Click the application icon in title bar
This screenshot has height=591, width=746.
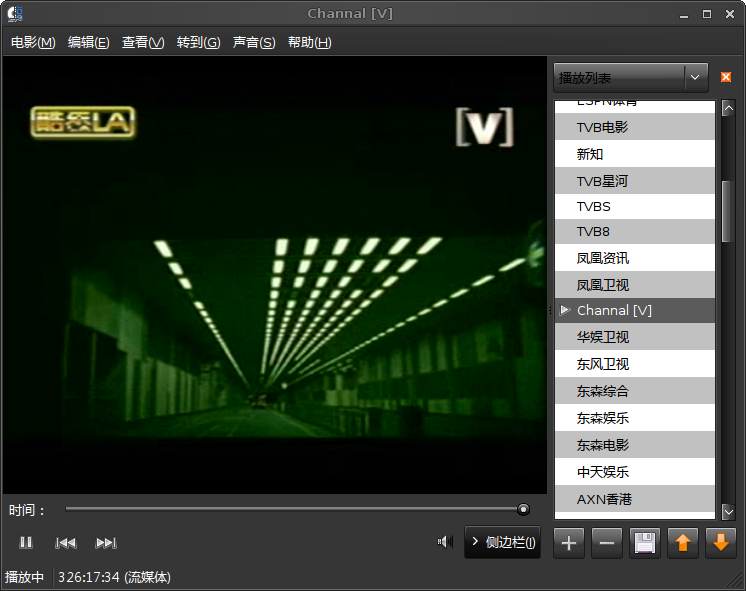coord(15,13)
